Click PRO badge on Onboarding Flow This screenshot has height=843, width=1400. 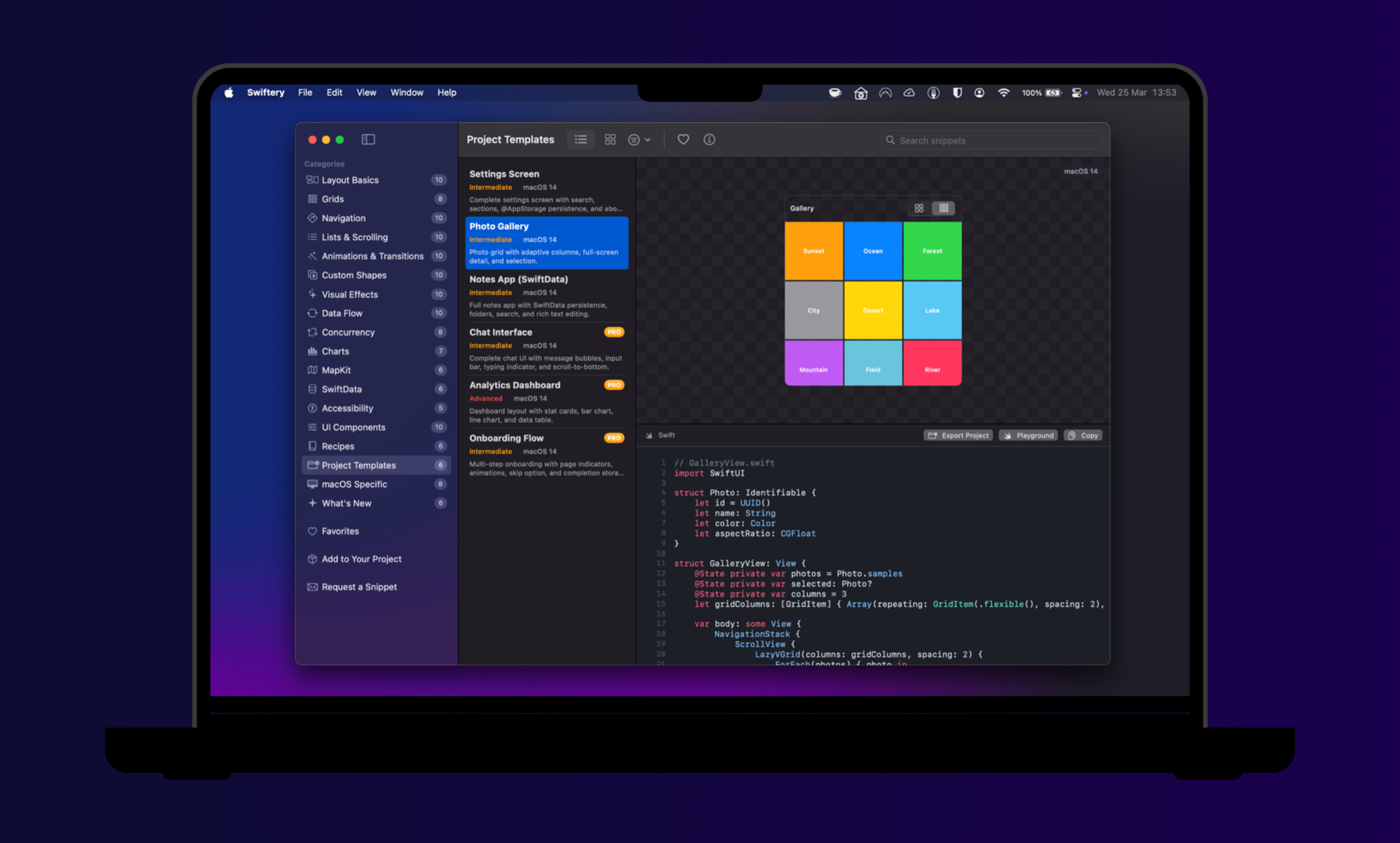click(x=613, y=438)
